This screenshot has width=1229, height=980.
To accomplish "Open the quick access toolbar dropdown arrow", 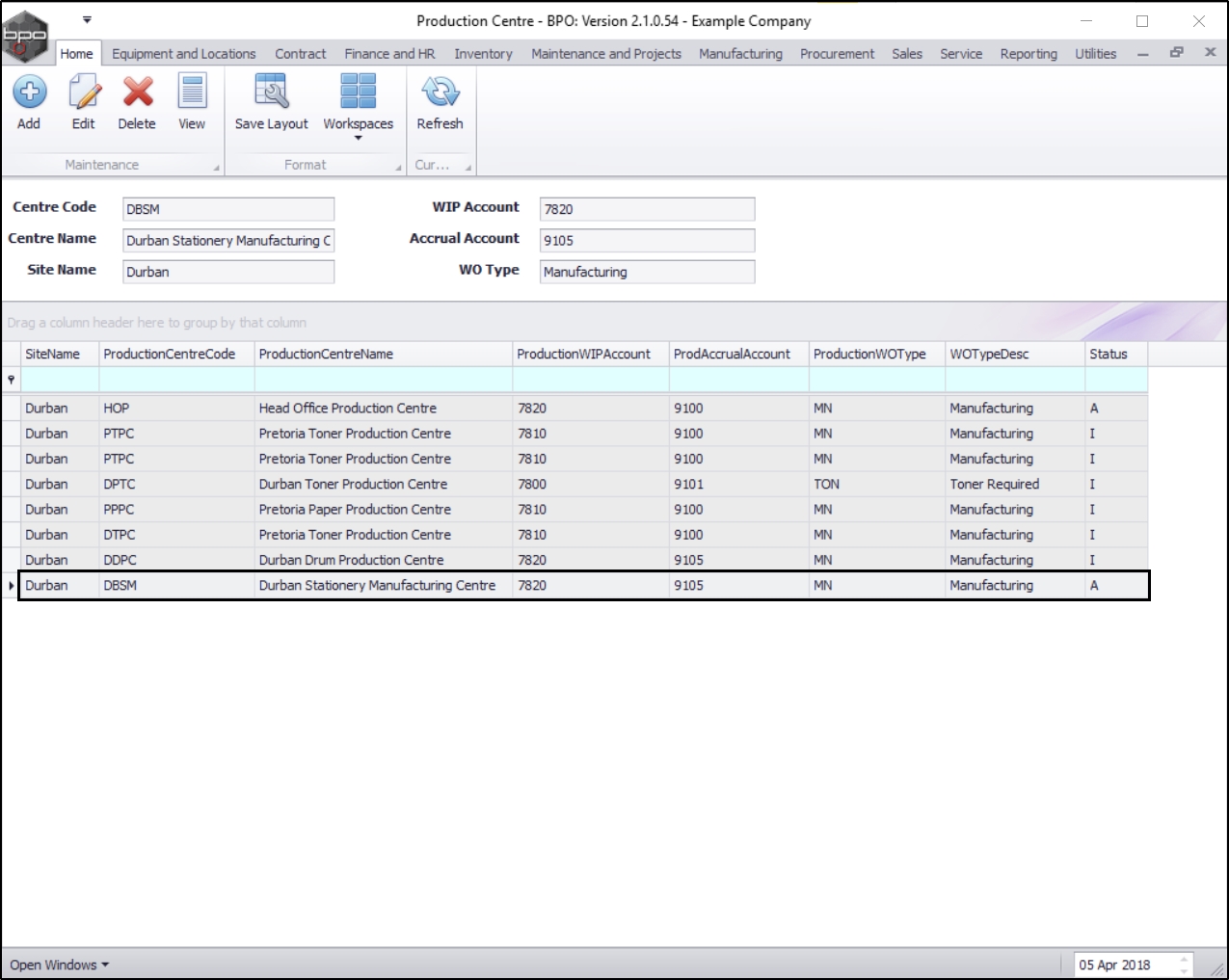I will click(87, 19).
